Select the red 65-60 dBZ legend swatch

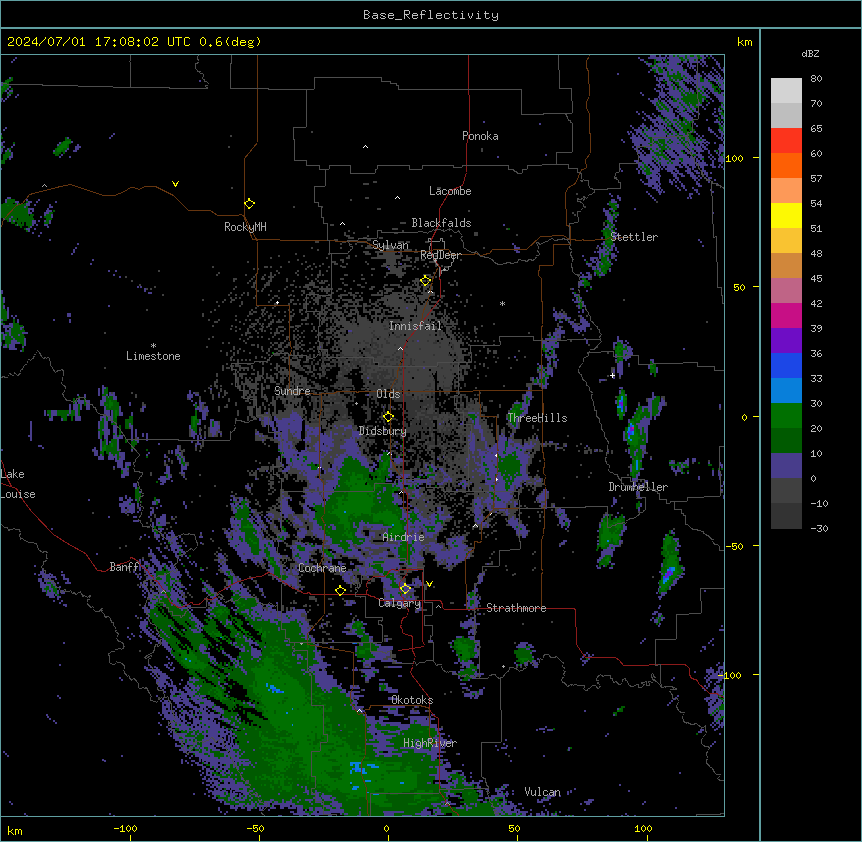[786, 141]
